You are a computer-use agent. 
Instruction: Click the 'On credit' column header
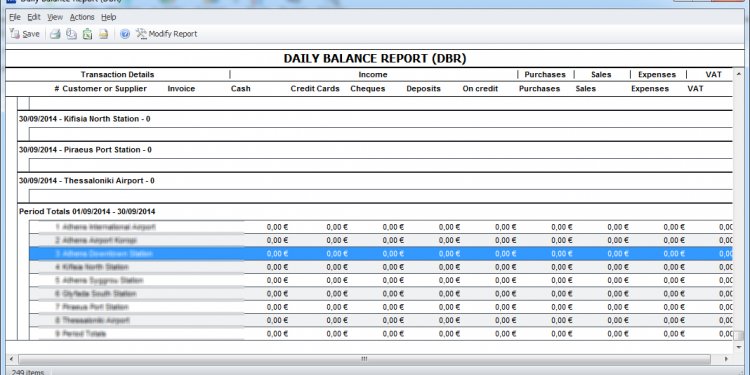click(x=480, y=88)
